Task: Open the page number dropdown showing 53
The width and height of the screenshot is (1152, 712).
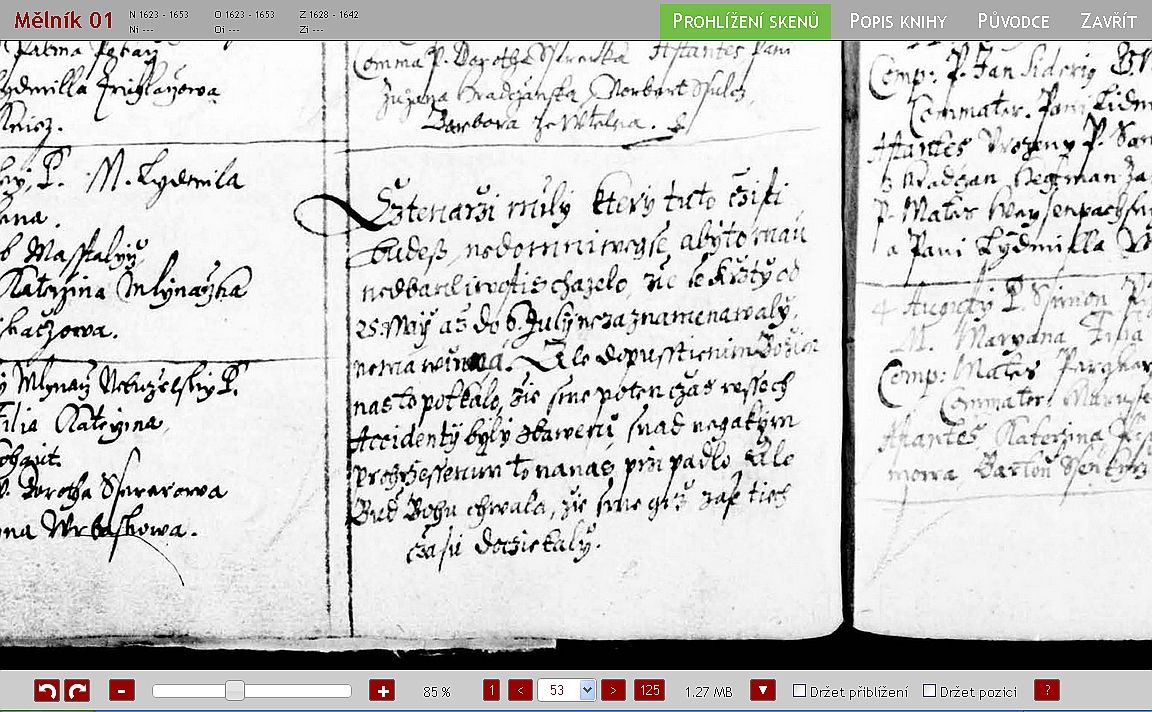Action: (x=566, y=690)
